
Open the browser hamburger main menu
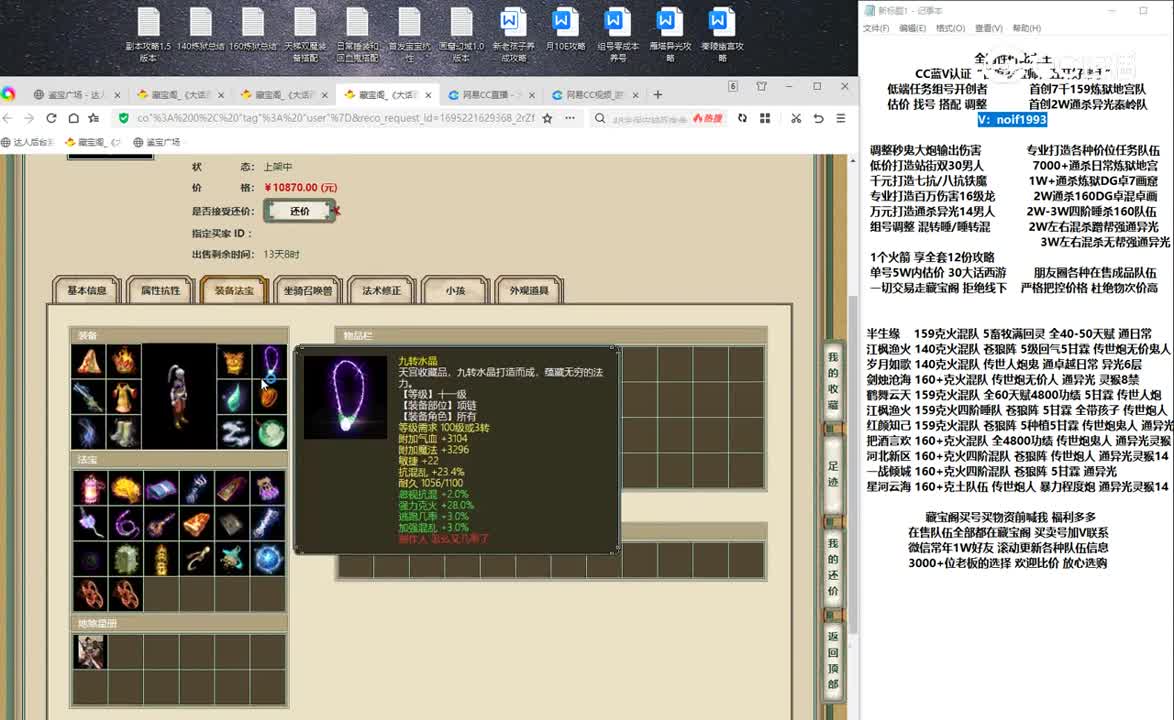point(841,118)
